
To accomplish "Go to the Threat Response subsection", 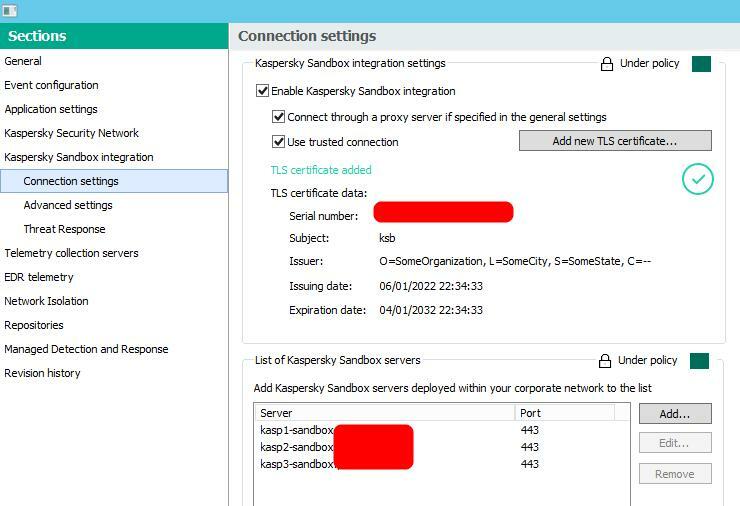I will [x=65, y=229].
